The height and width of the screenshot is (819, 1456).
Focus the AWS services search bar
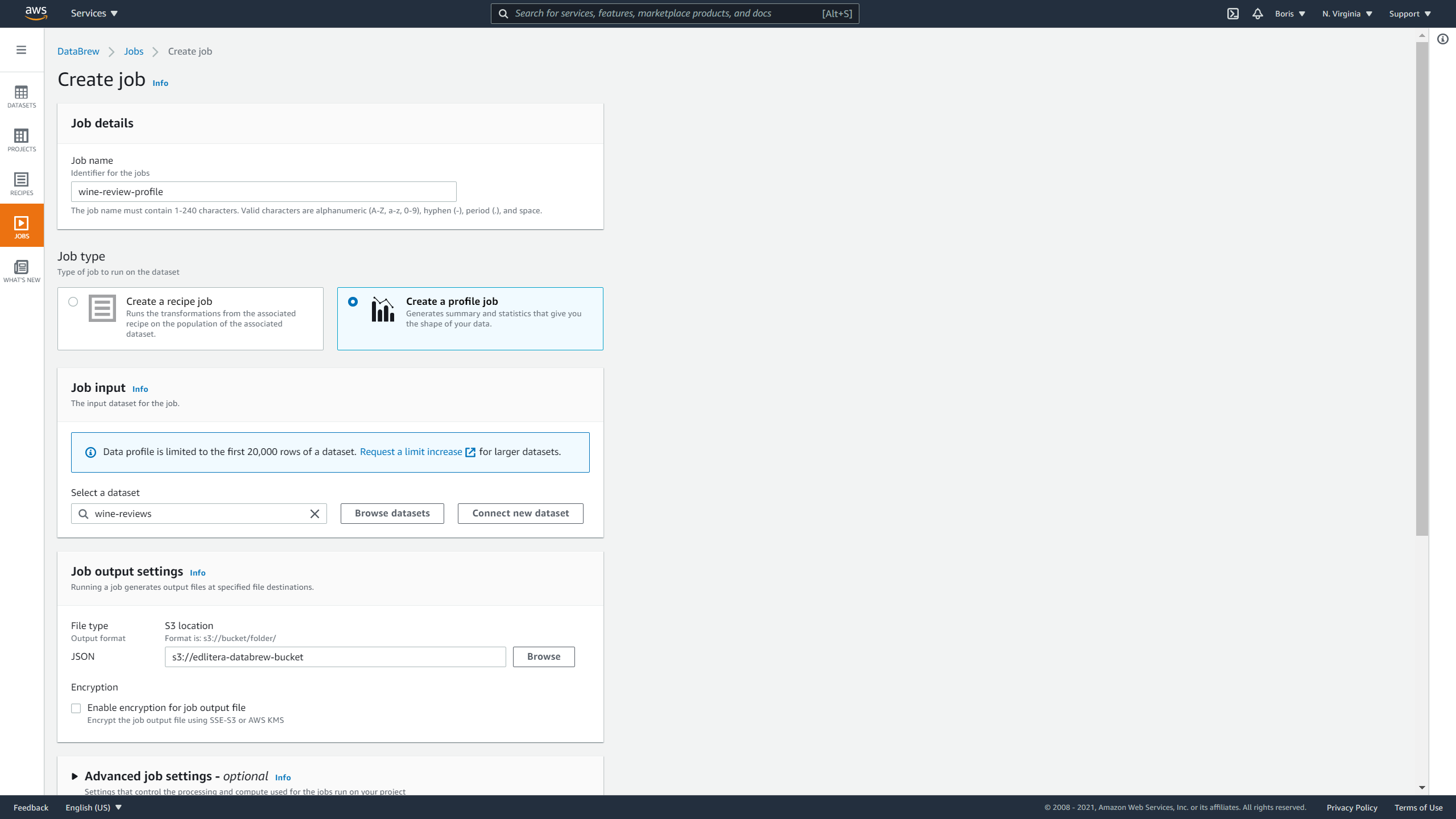675,14
